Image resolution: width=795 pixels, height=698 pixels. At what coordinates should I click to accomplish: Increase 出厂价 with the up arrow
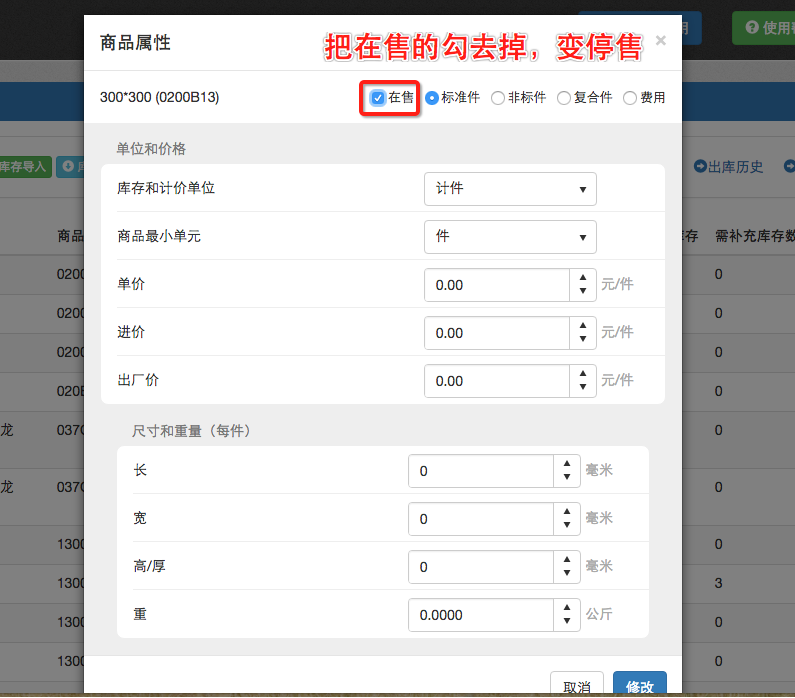(x=583, y=373)
